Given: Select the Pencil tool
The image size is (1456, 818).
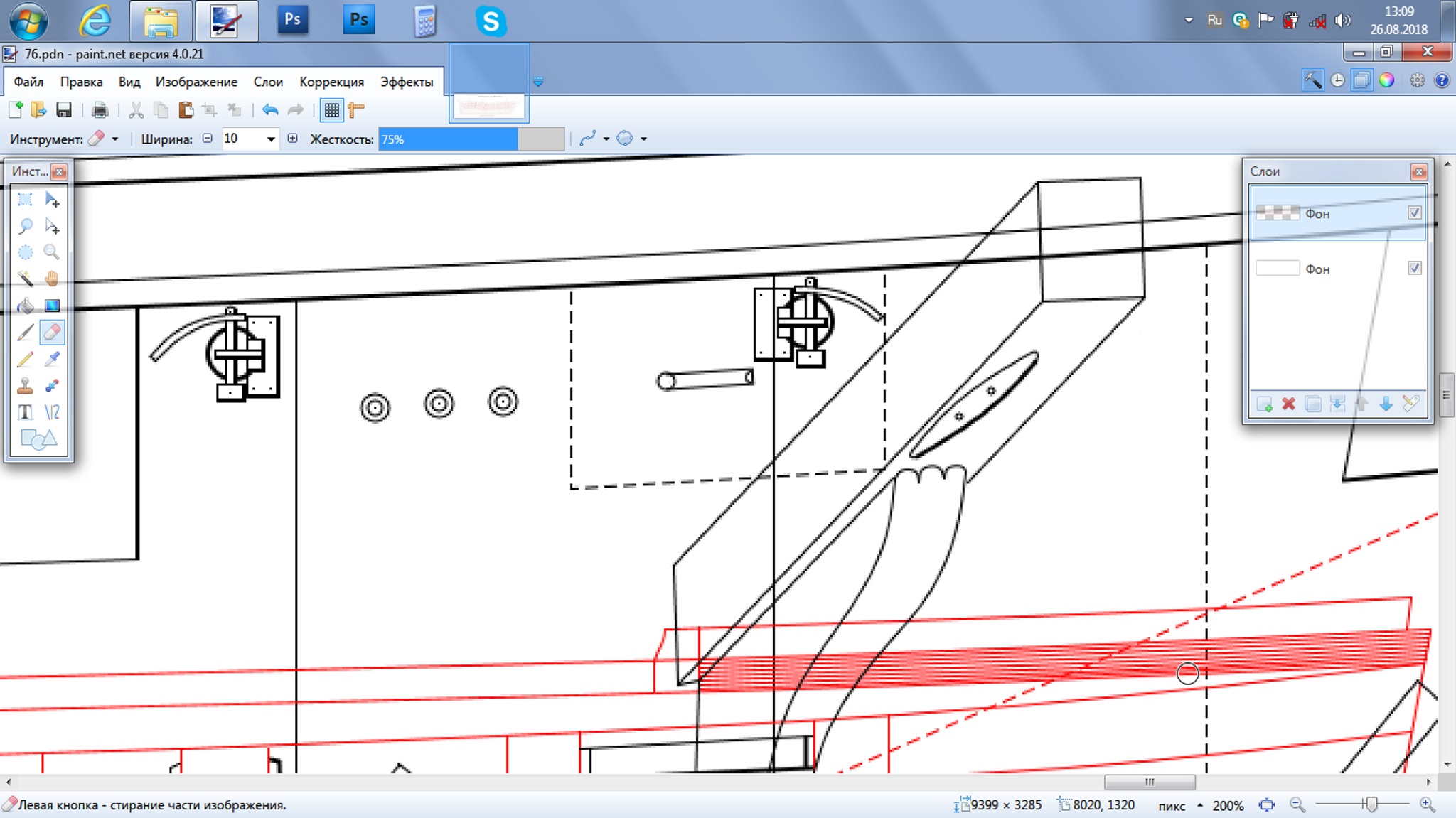Looking at the screenshot, I should [25, 359].
